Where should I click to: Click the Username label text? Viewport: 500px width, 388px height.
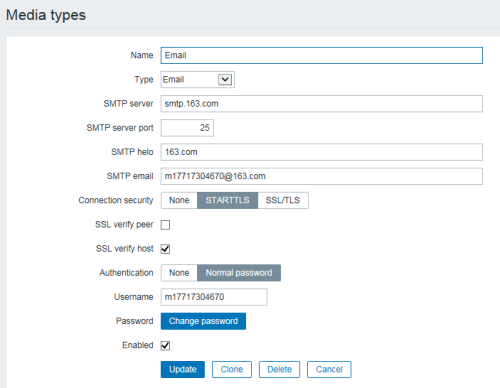tap(134, 297)
